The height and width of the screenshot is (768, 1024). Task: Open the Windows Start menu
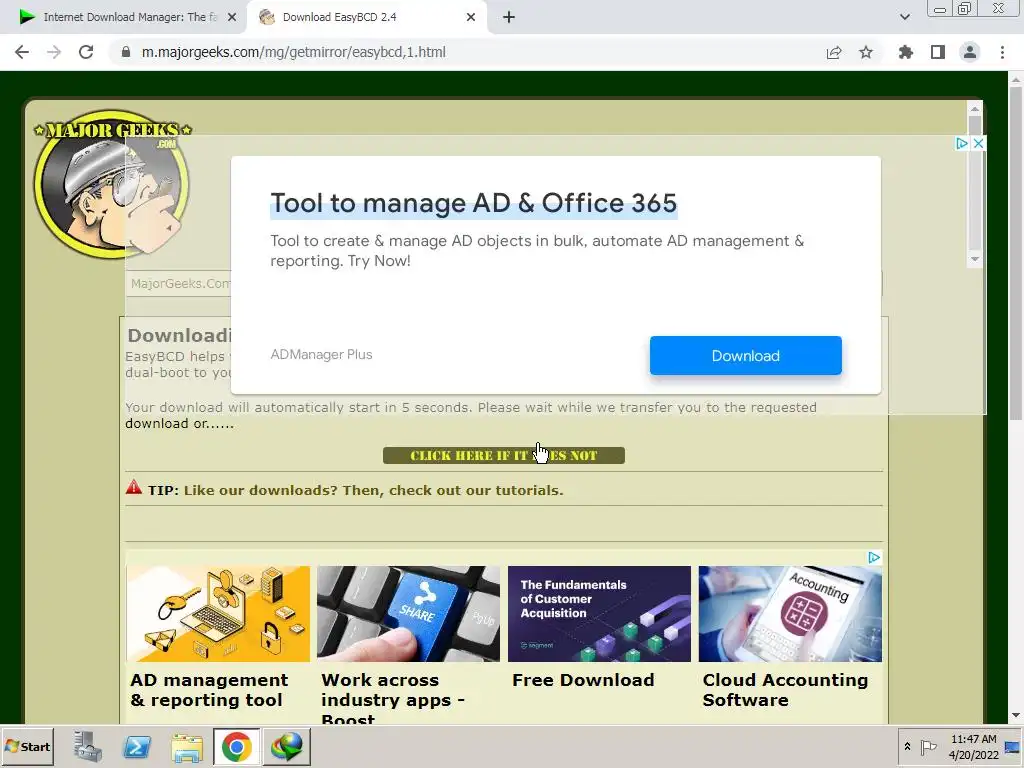(27, 746)
